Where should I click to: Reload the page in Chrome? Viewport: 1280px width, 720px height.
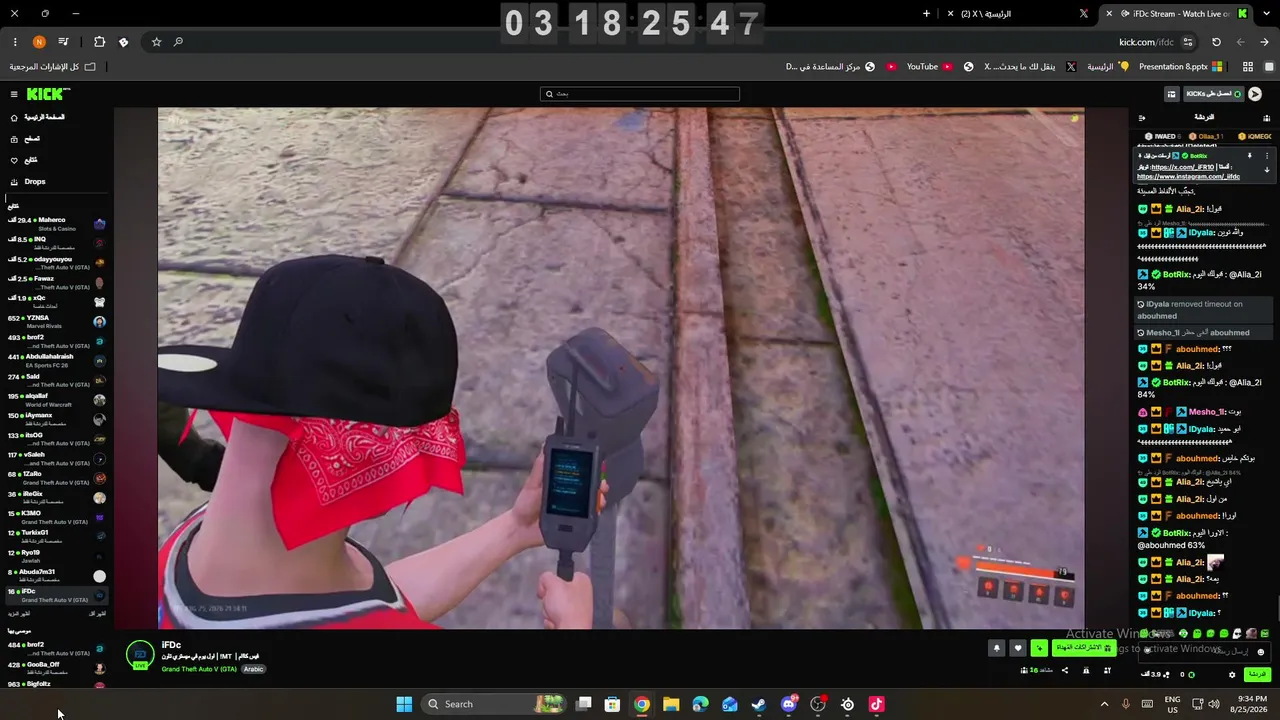pyautogui.click(x=1216, y=42)
